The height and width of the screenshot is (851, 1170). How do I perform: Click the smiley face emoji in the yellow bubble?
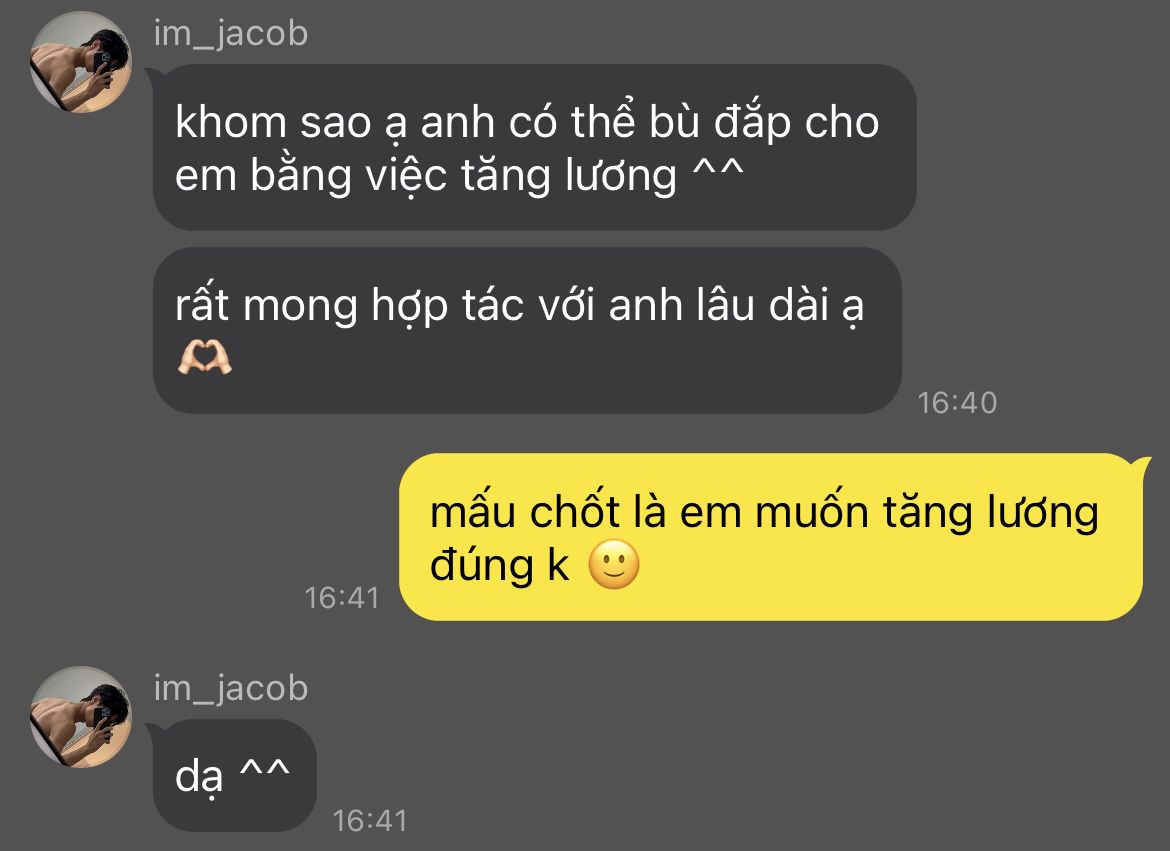[x=614, y=565]
